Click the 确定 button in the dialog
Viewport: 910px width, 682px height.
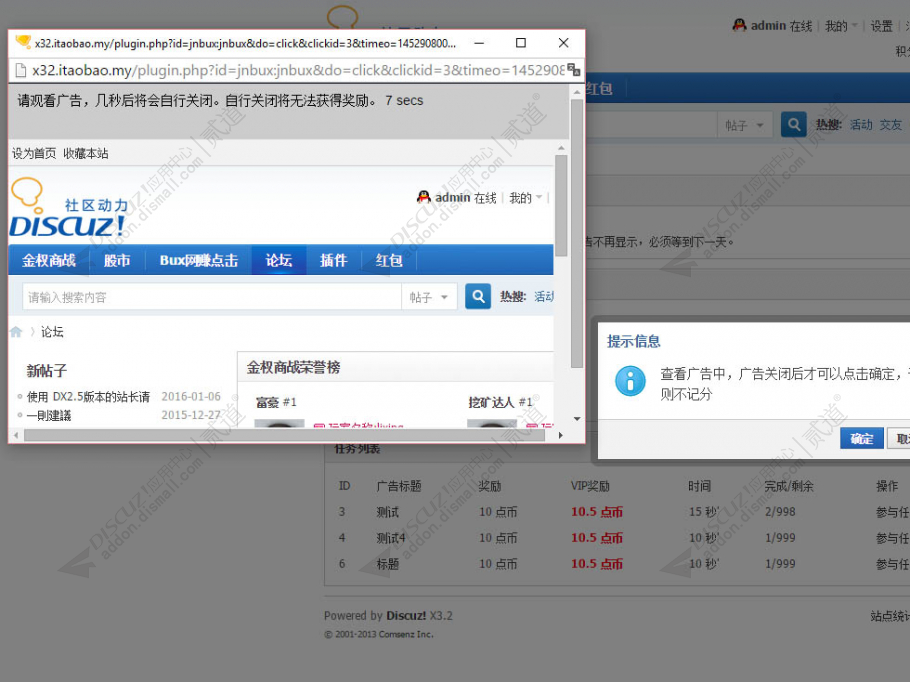click(x=861, y=438)
